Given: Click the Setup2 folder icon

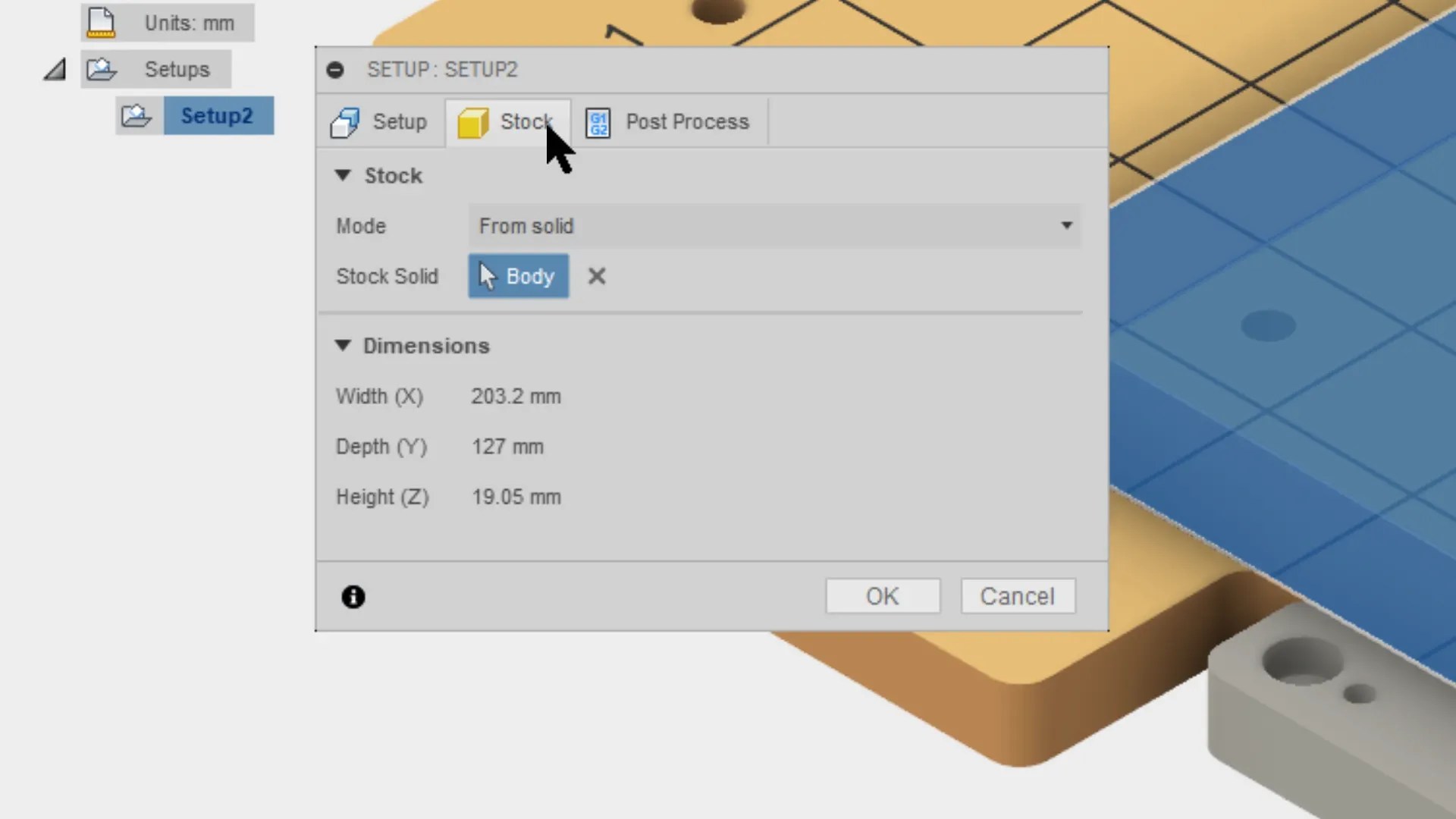Looking at the screenshot, I should 136,115.
